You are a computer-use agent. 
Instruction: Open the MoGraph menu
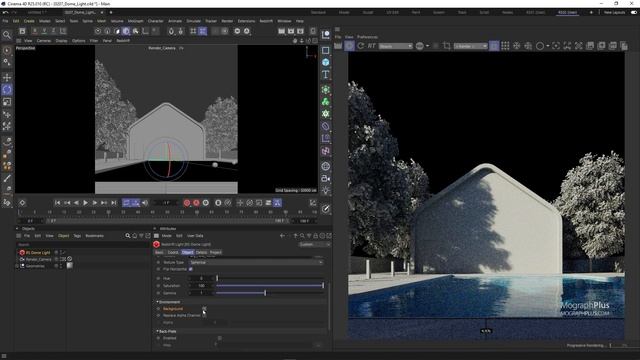point(136,21)
